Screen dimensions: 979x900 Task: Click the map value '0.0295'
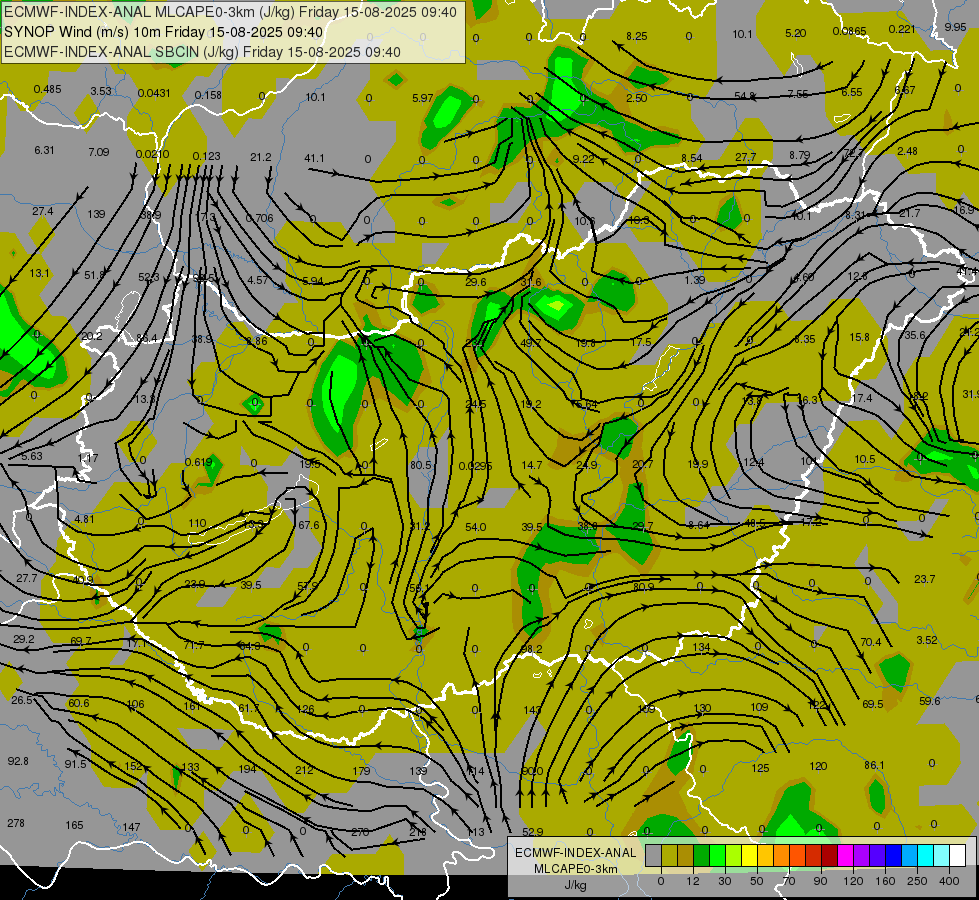(475, 466)
